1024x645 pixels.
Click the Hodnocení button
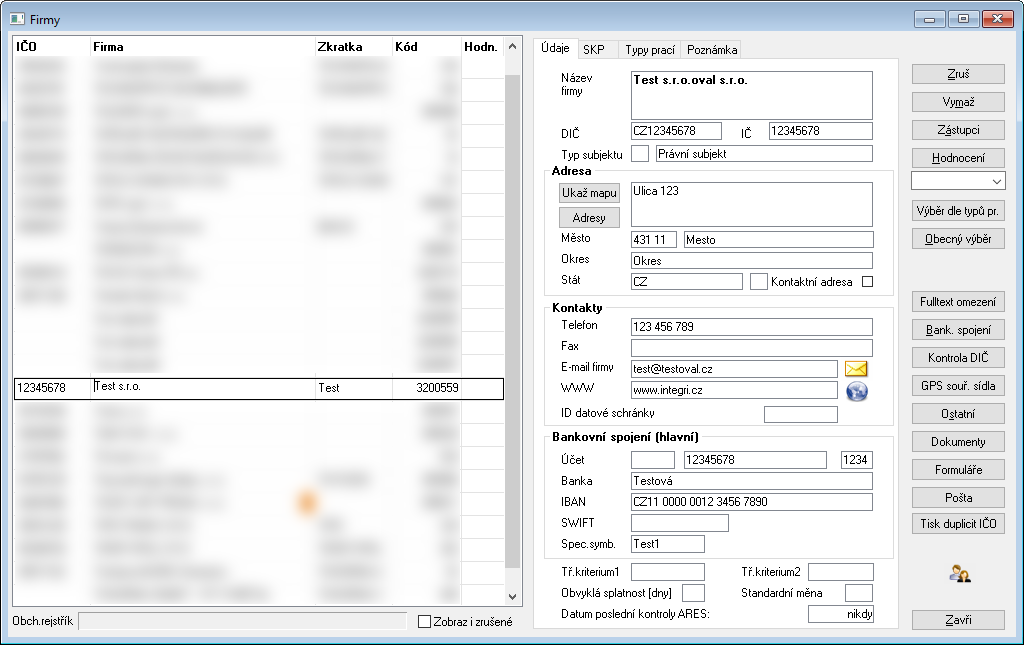pyautogui.click(x=958, y=158)
